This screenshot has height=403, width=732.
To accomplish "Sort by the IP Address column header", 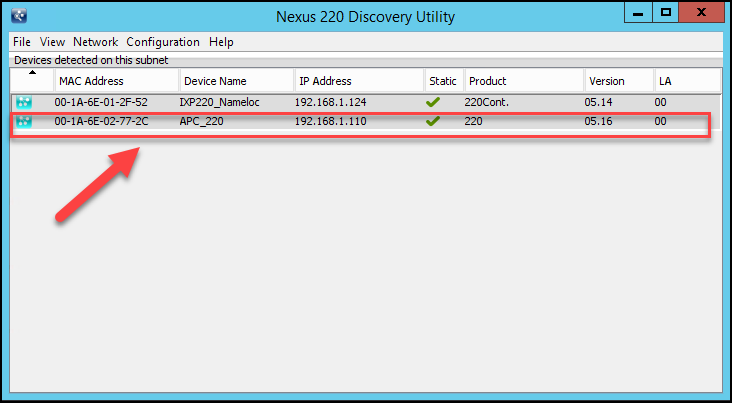I will coord(359,81).
